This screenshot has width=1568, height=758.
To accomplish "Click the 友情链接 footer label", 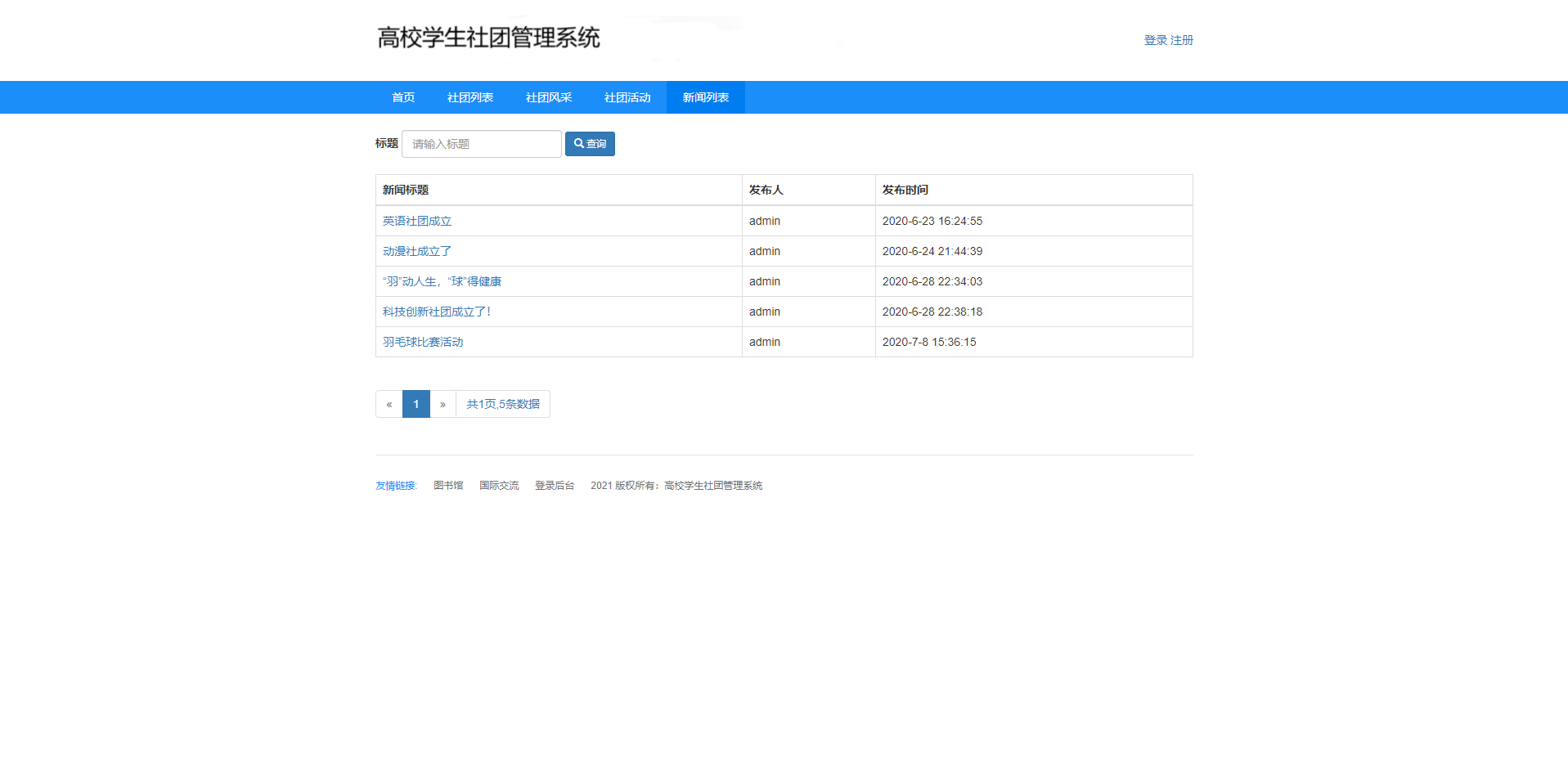I will pyautogui.click(x=396, y=486).
